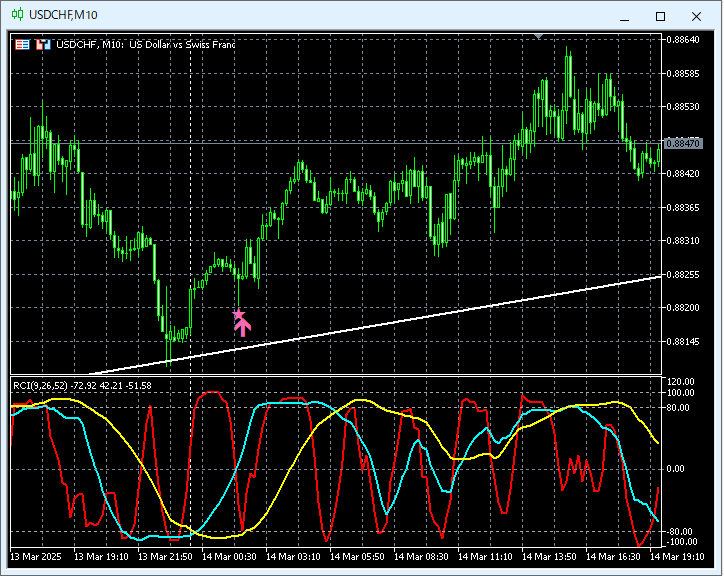
Task: Close the USDCHF,M10 chart window
Action: pos(696,17)
